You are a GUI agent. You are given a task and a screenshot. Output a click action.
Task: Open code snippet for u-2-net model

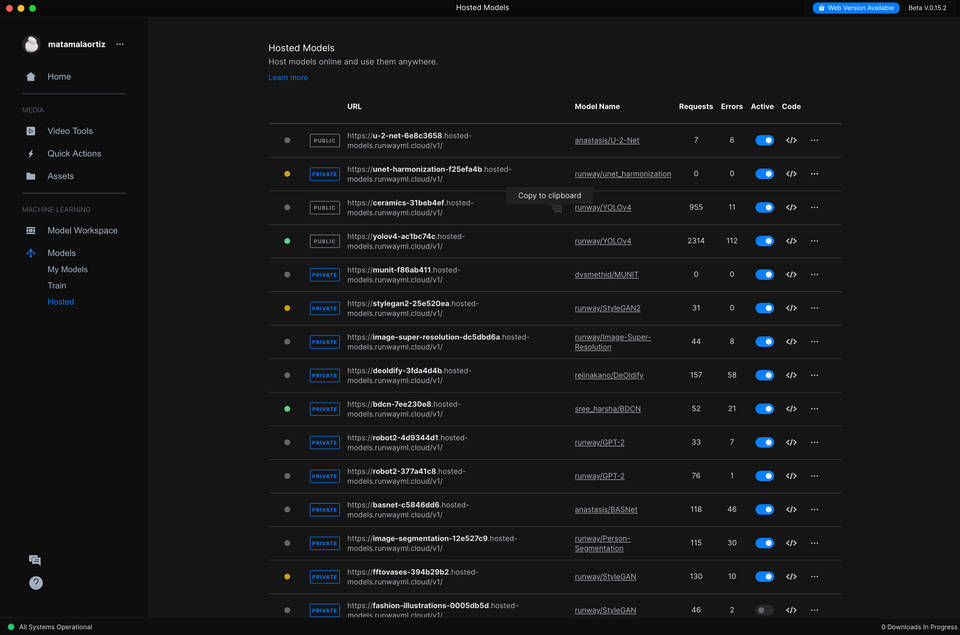[791, 140]
